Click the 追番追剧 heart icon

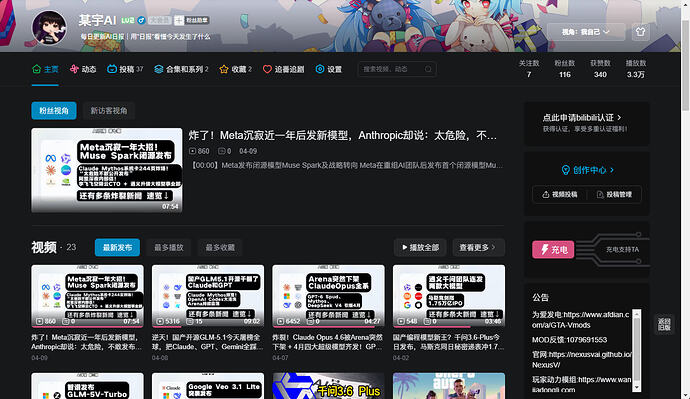pos(267,69)
